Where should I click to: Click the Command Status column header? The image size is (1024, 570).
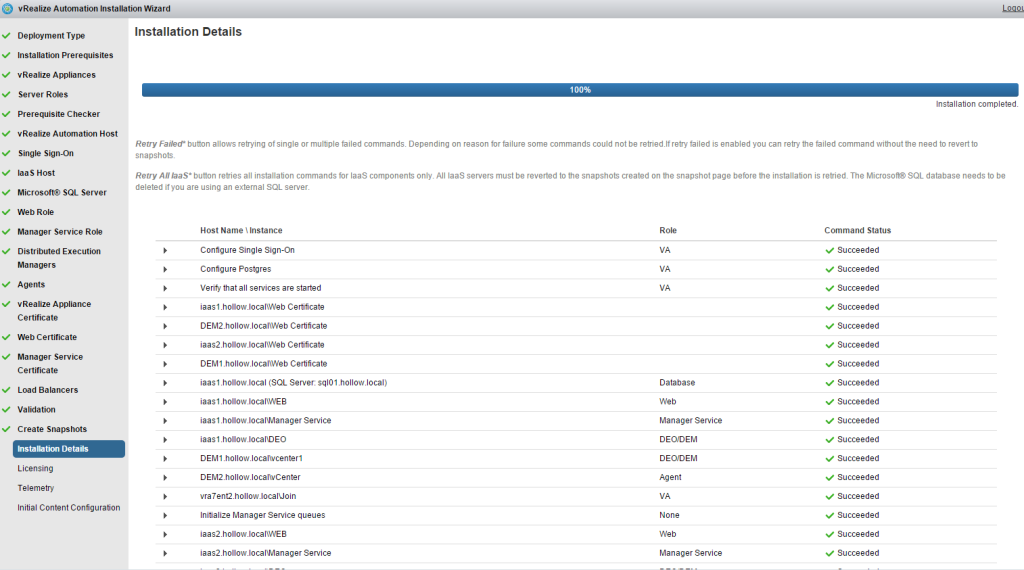(x=857, y=230)
